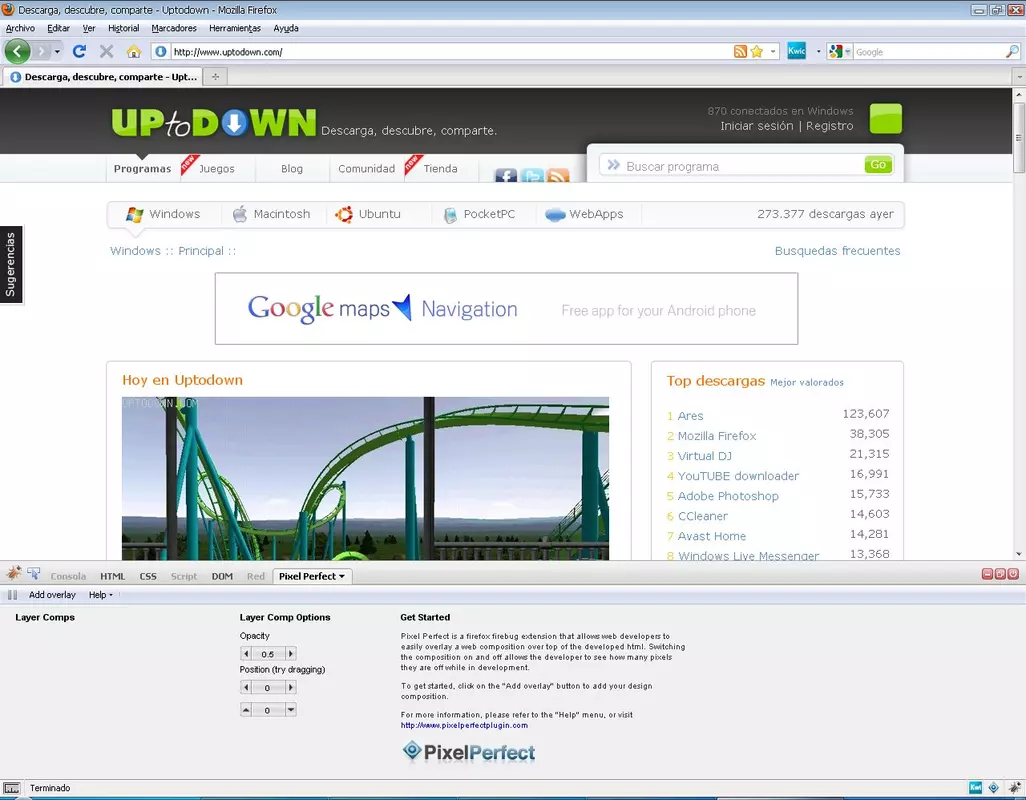The width and height of the screenshot is (1026, 800).
Task: Focus the URL address bar
Action: click(x=451, y=52)
